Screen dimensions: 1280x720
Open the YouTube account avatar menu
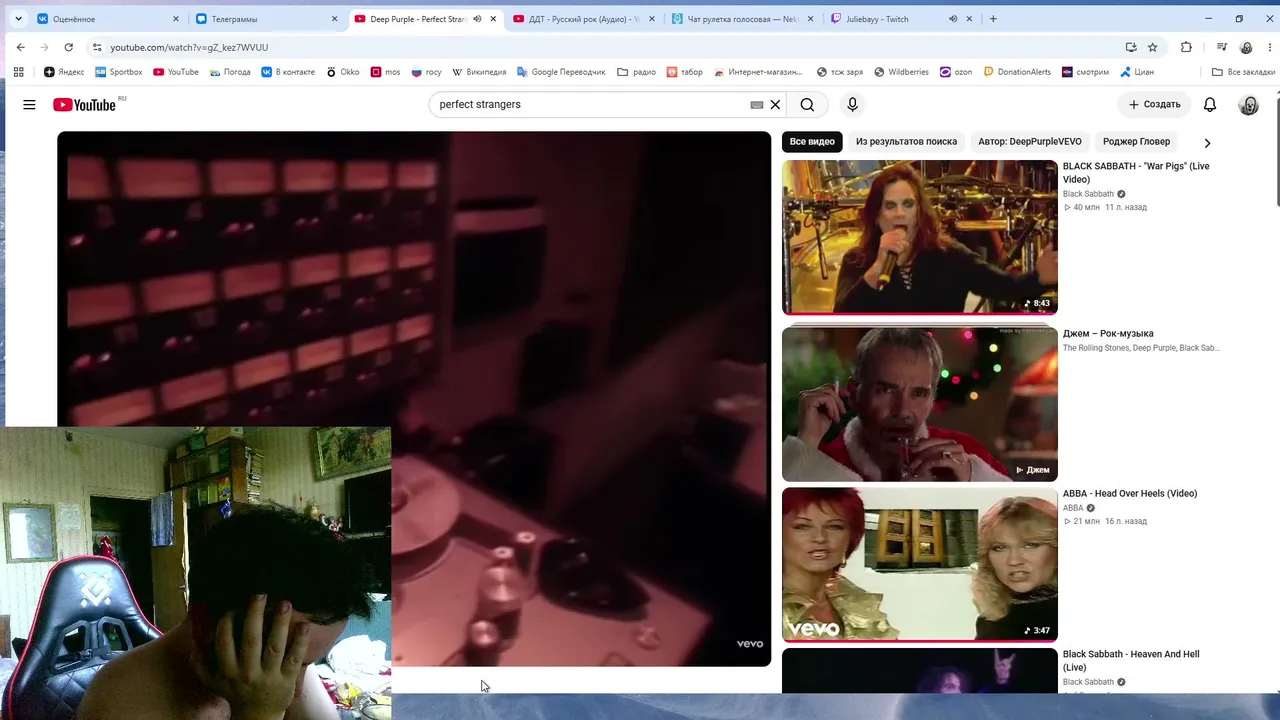(1248, 104)
